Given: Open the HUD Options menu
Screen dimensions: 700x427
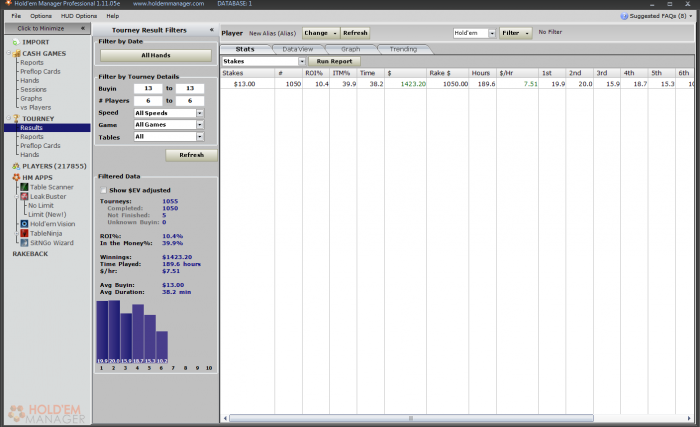Looking at the screenshot, I should tap(81, 16).
